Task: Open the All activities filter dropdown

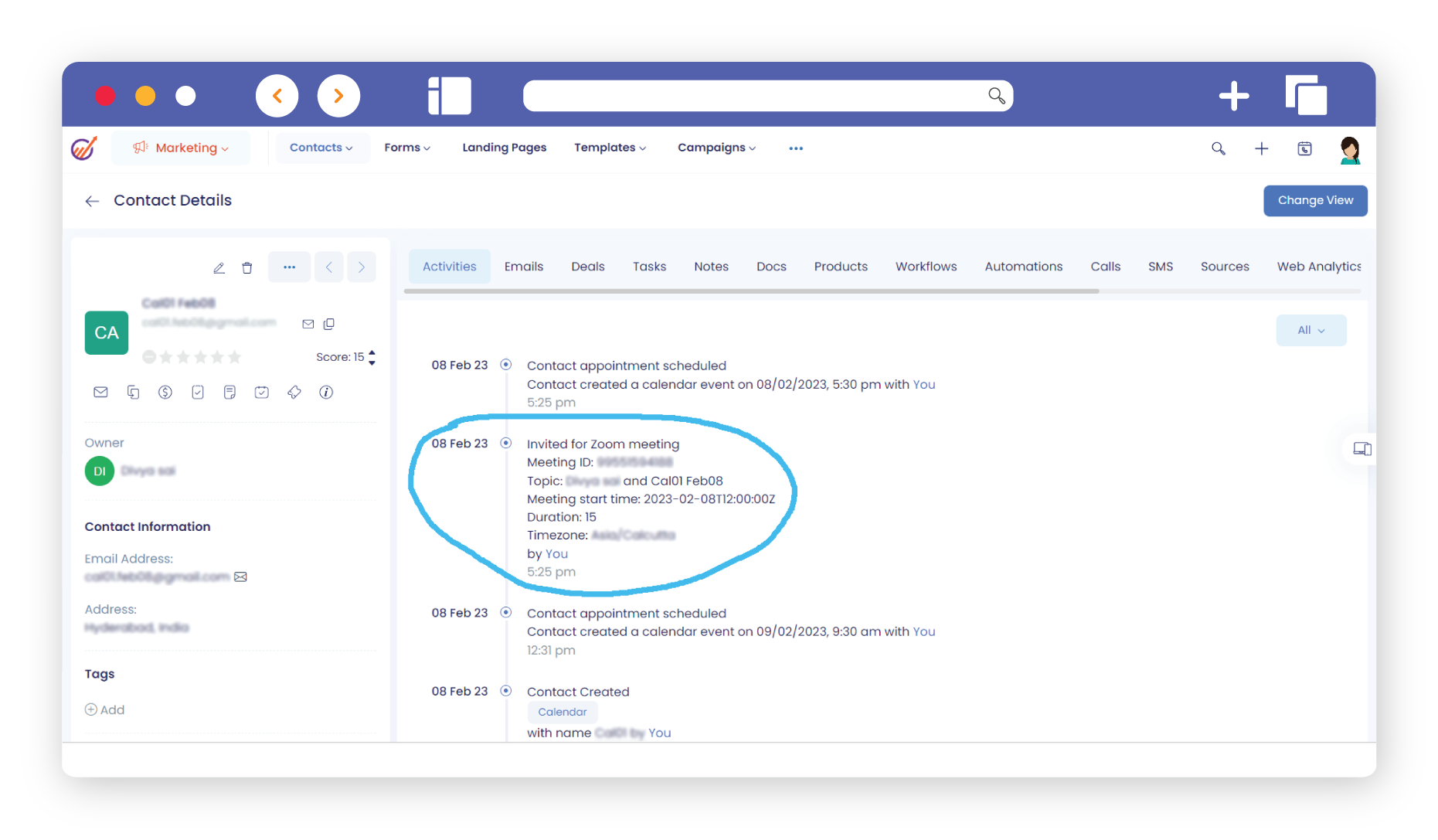Action: [x=1311, y=331]
